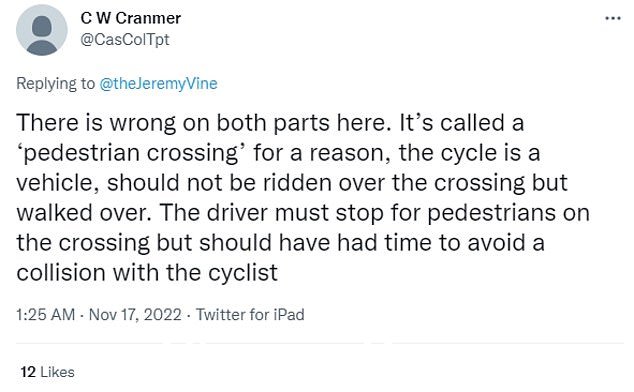Open the Twitter for iPad source link

click(250, 314)
